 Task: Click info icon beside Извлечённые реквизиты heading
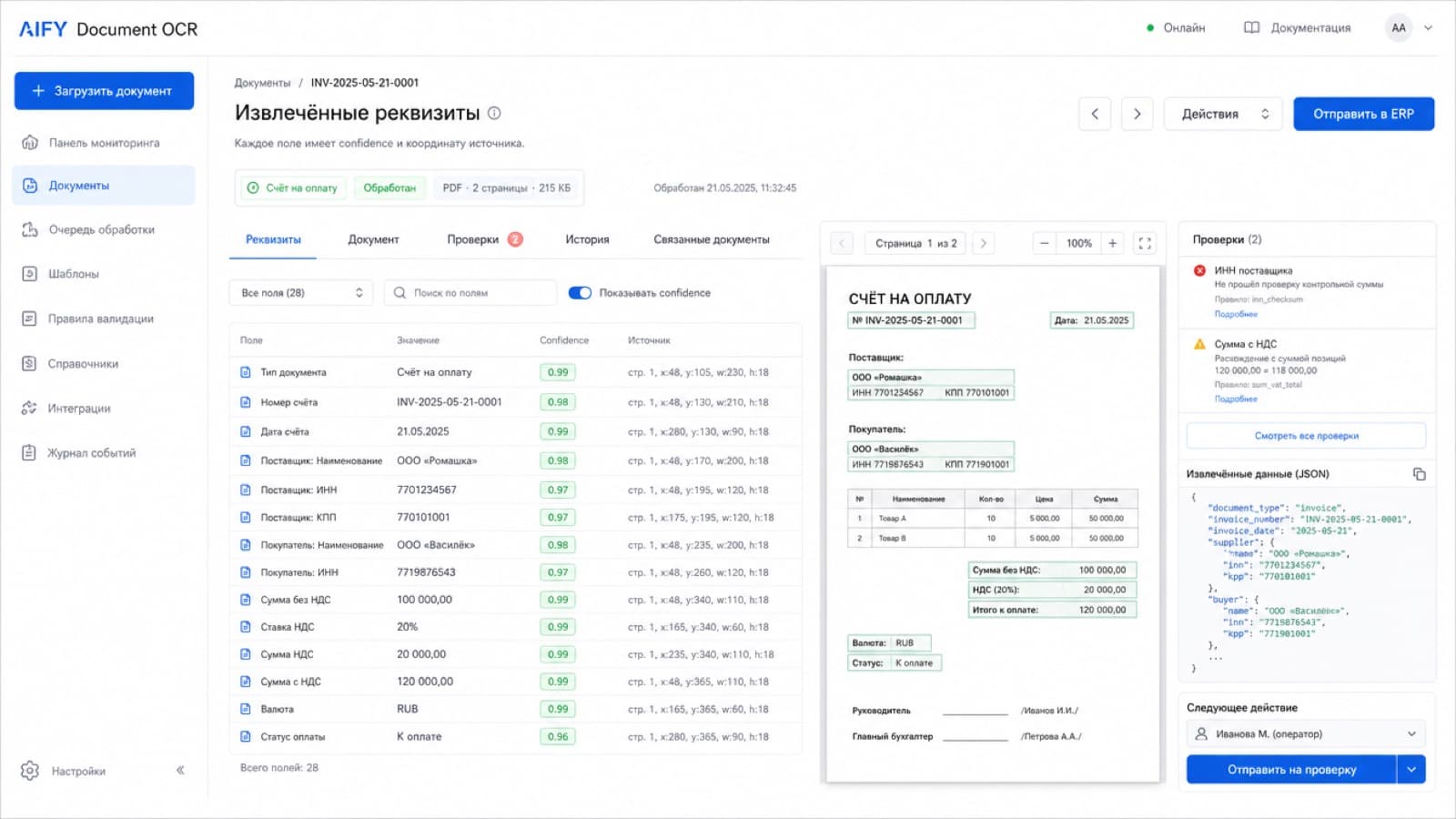(494, 113)
